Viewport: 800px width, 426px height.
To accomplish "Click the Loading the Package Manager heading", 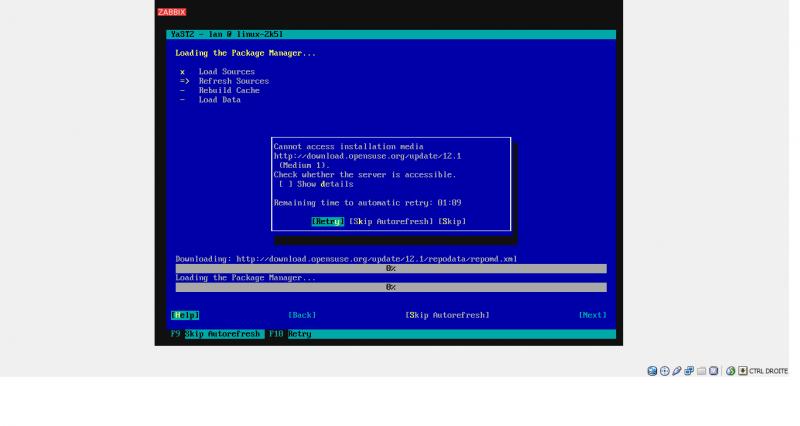I will pos(245,53).
